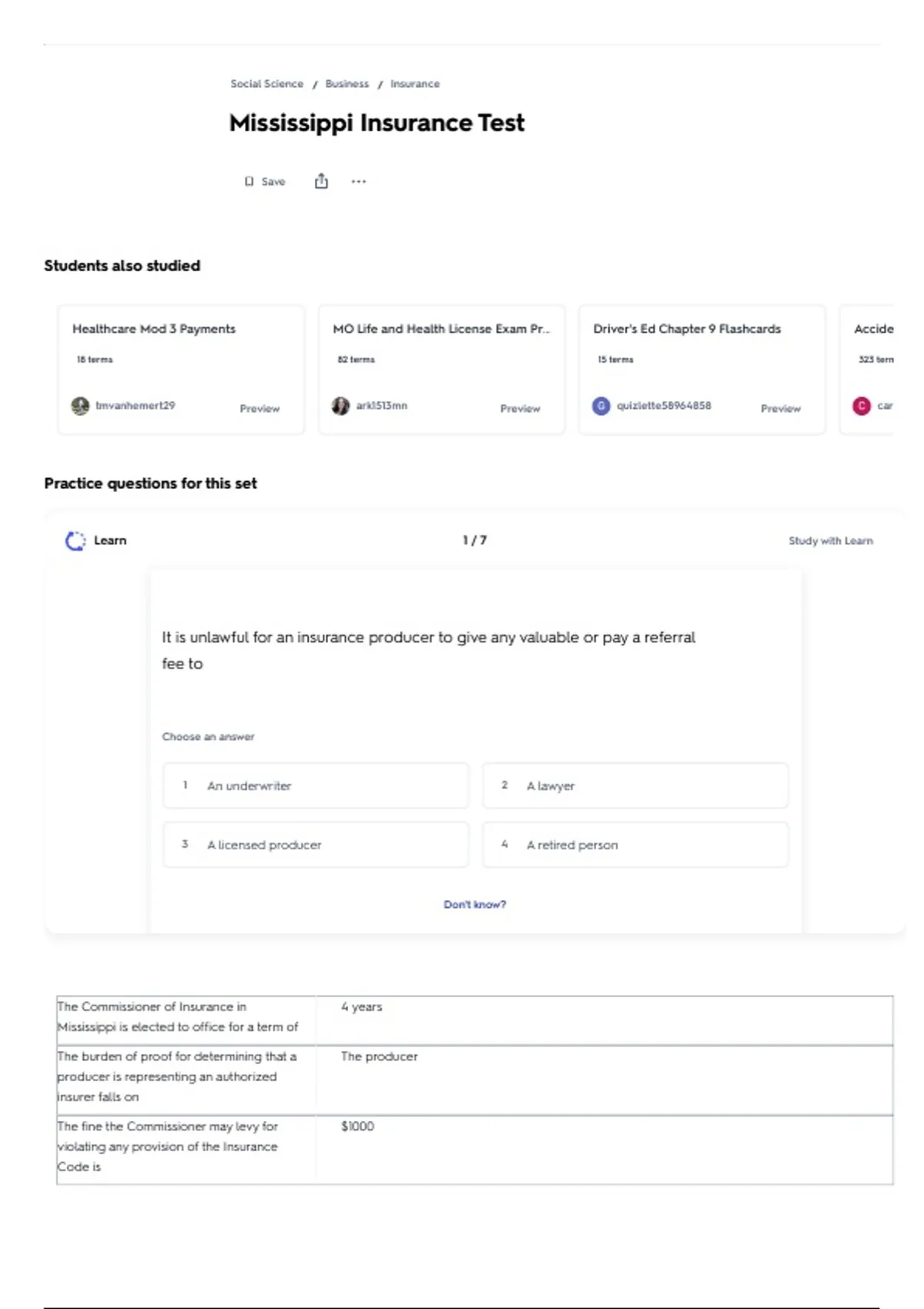
Task: Open the Business breadcrumb
Action: point(346,84)
